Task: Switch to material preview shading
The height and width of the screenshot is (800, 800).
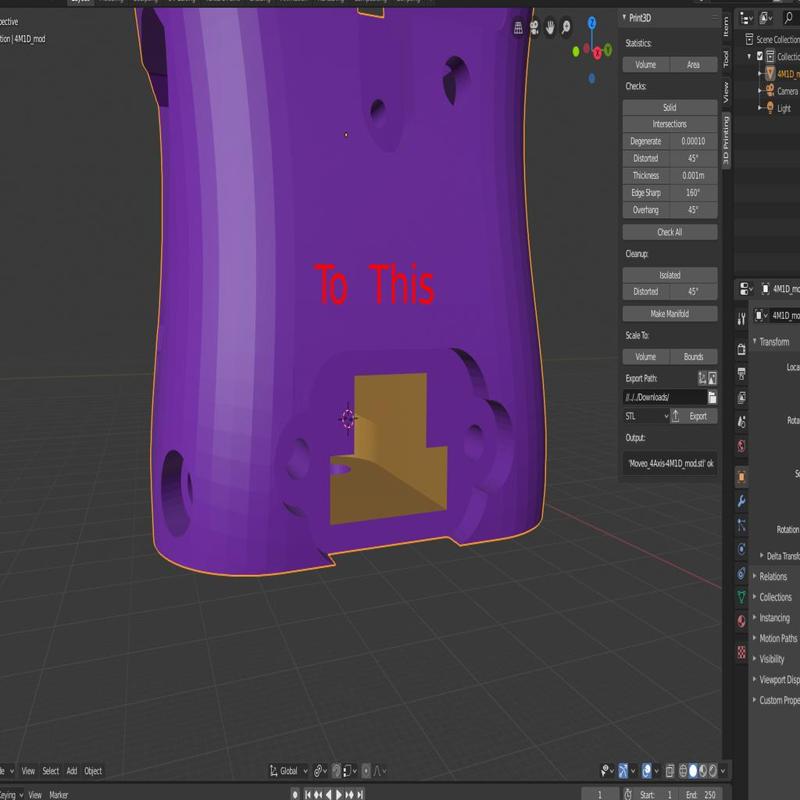Action: point(703,770)
